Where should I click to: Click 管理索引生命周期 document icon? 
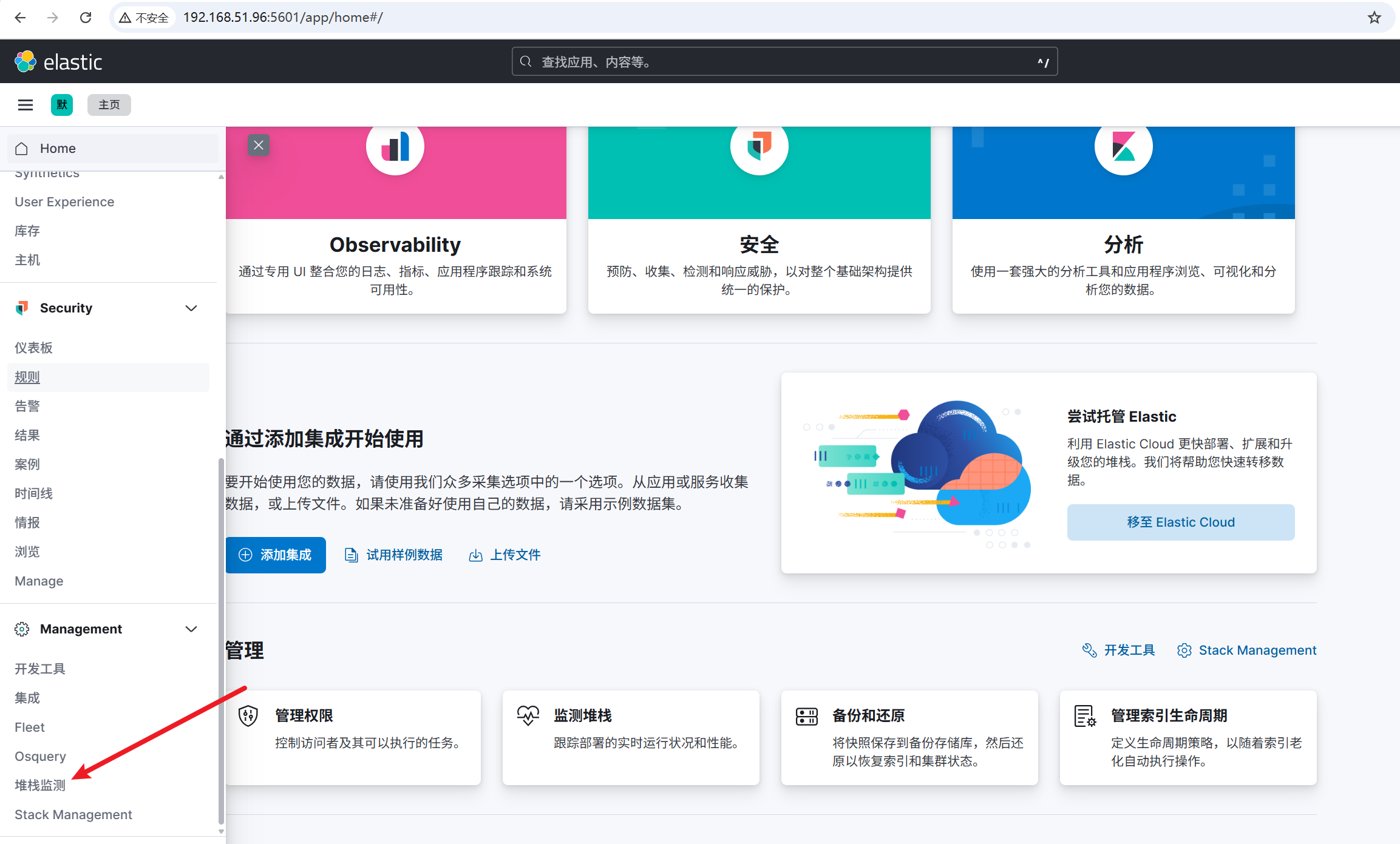click(1085, 716)
